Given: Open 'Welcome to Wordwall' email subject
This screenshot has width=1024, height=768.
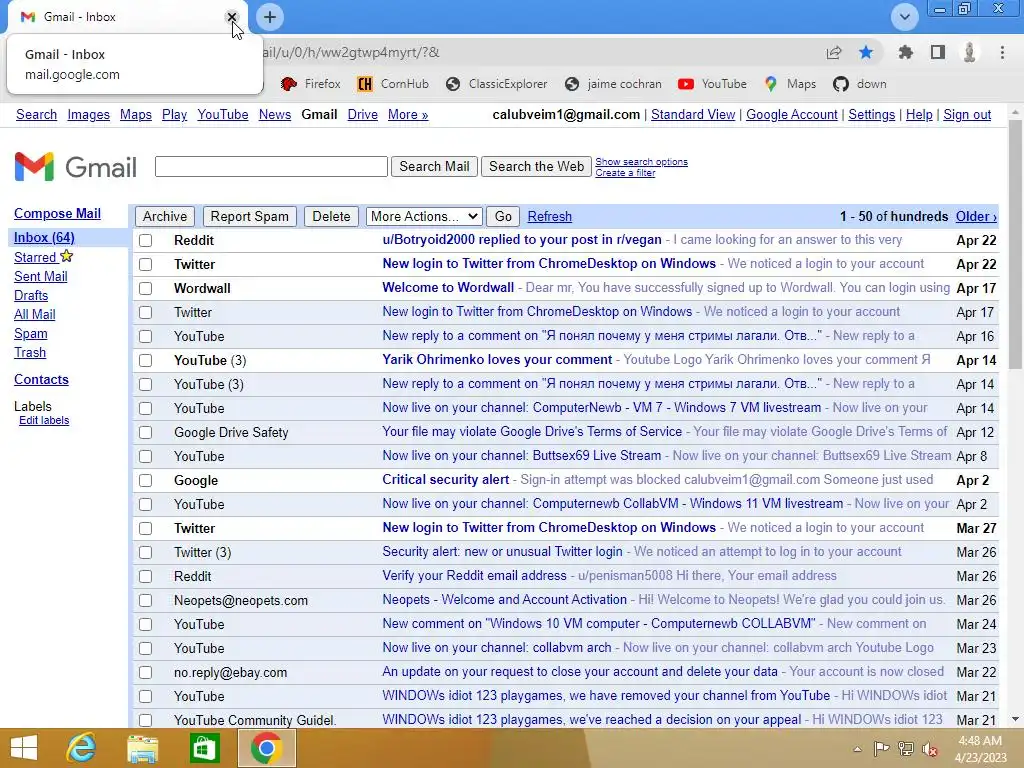Looking at the screenshot, I should point(448,288).
